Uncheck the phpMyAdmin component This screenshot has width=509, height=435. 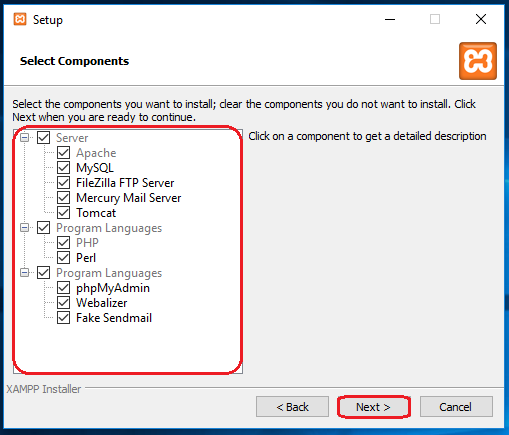coord(63,288)
